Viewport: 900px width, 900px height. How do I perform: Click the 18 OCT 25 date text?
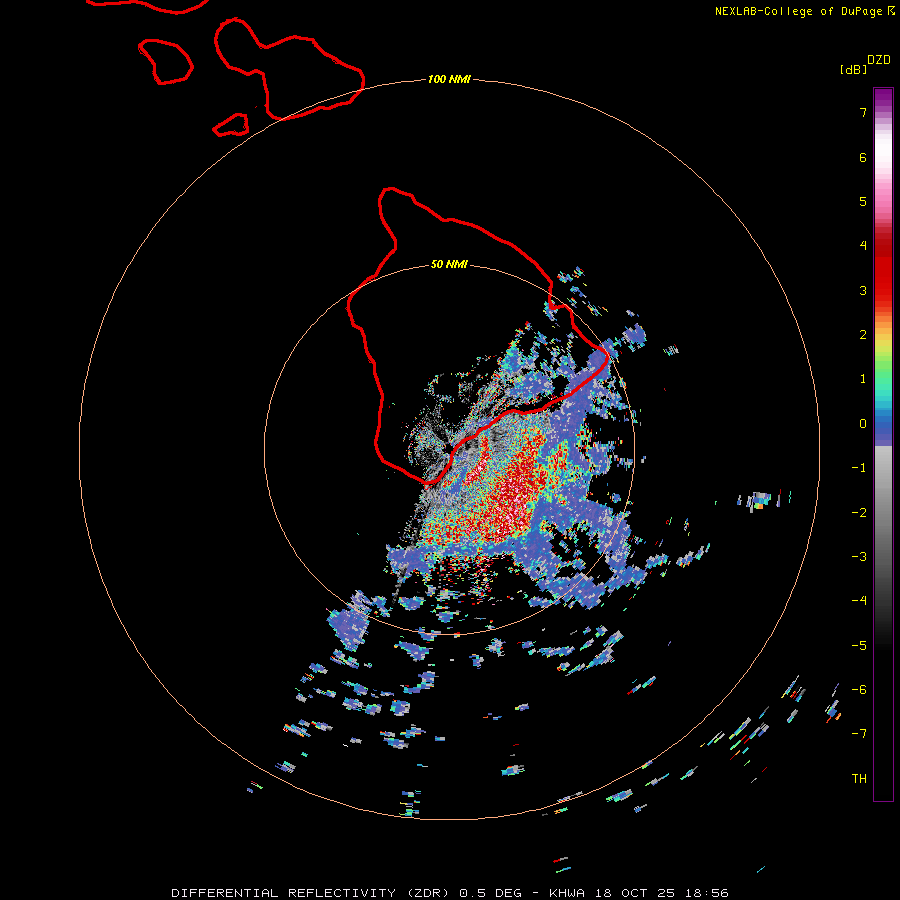(x=636, y=893)
